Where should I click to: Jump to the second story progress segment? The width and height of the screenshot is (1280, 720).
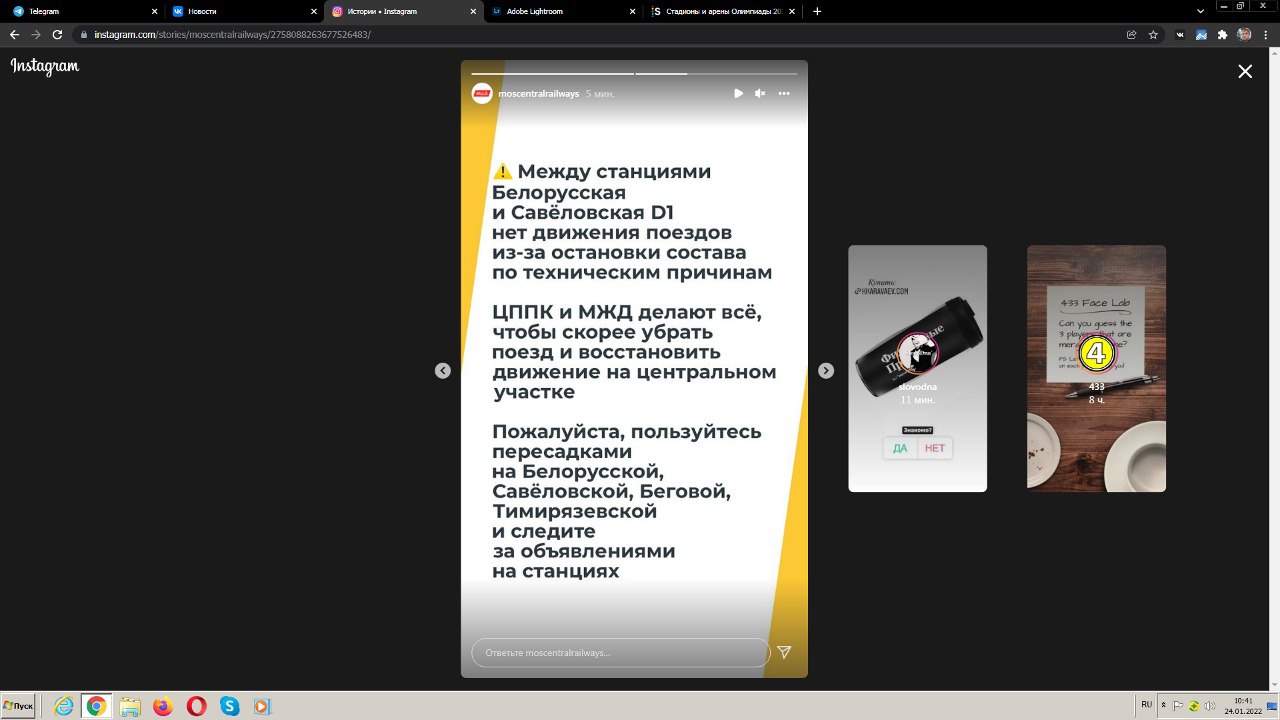click(717, 74)
